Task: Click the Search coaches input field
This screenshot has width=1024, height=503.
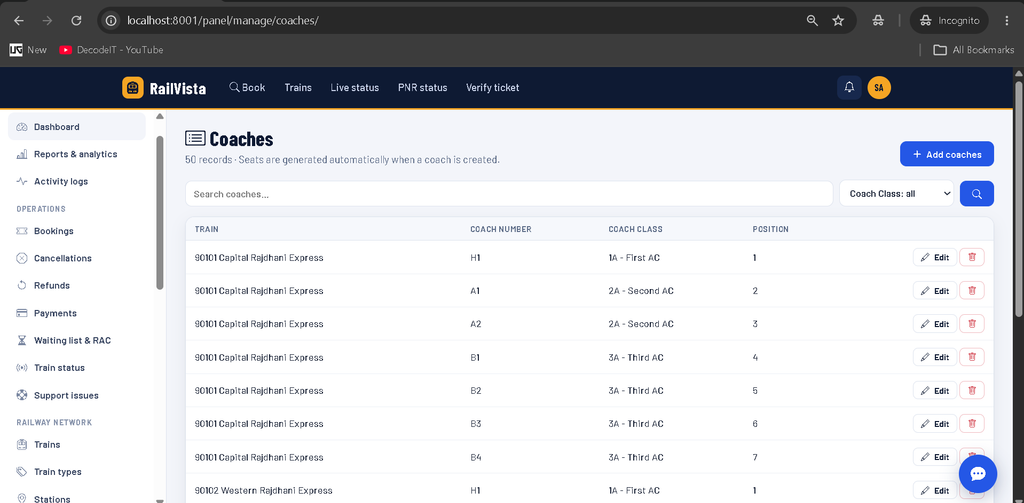Action: coord(509,193)
